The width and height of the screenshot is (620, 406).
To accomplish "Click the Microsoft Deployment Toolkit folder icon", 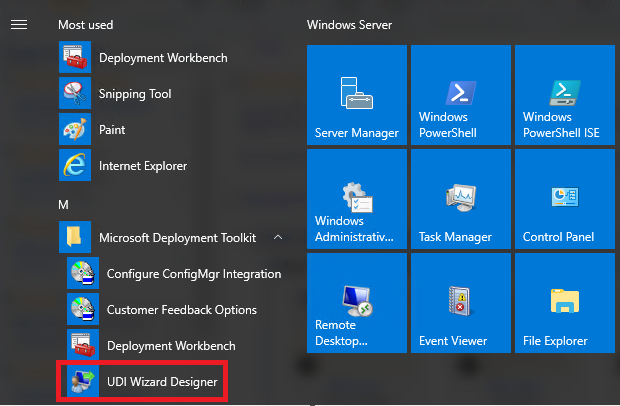I will (x=75, y=237).
